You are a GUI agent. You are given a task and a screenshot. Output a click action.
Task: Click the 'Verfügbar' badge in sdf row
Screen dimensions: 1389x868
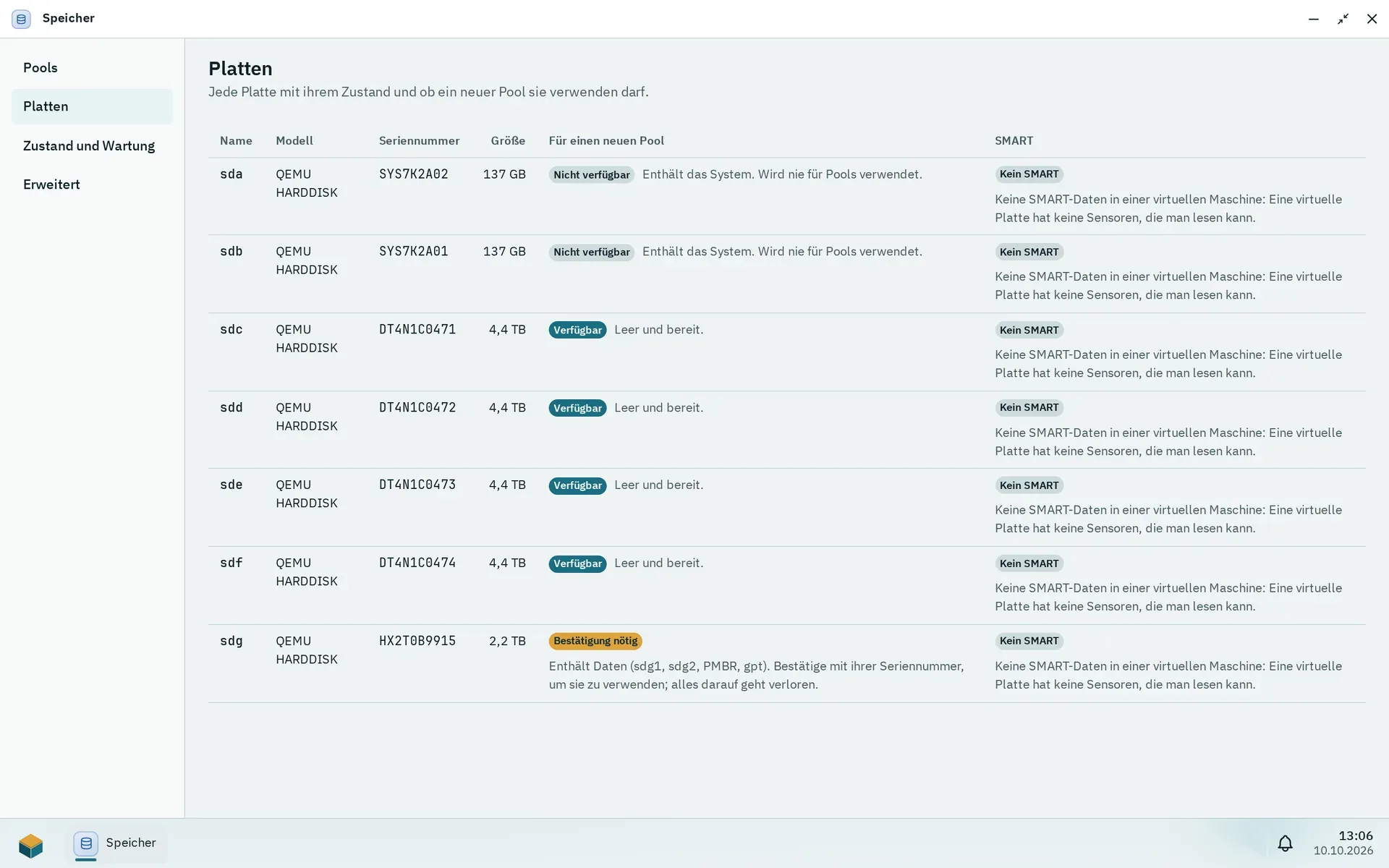(x=577, y=564)
